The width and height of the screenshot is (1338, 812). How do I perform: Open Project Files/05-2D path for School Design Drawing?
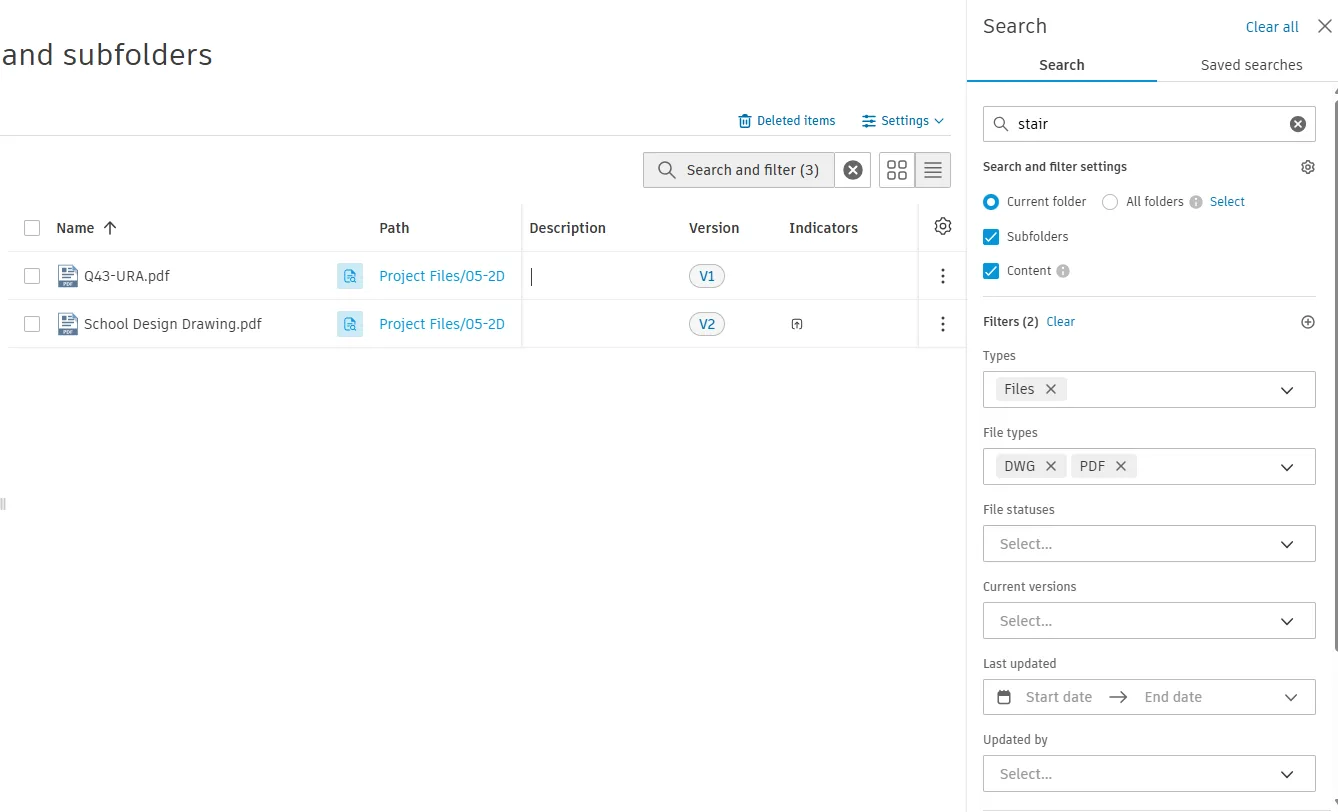(x=442, y=324)
